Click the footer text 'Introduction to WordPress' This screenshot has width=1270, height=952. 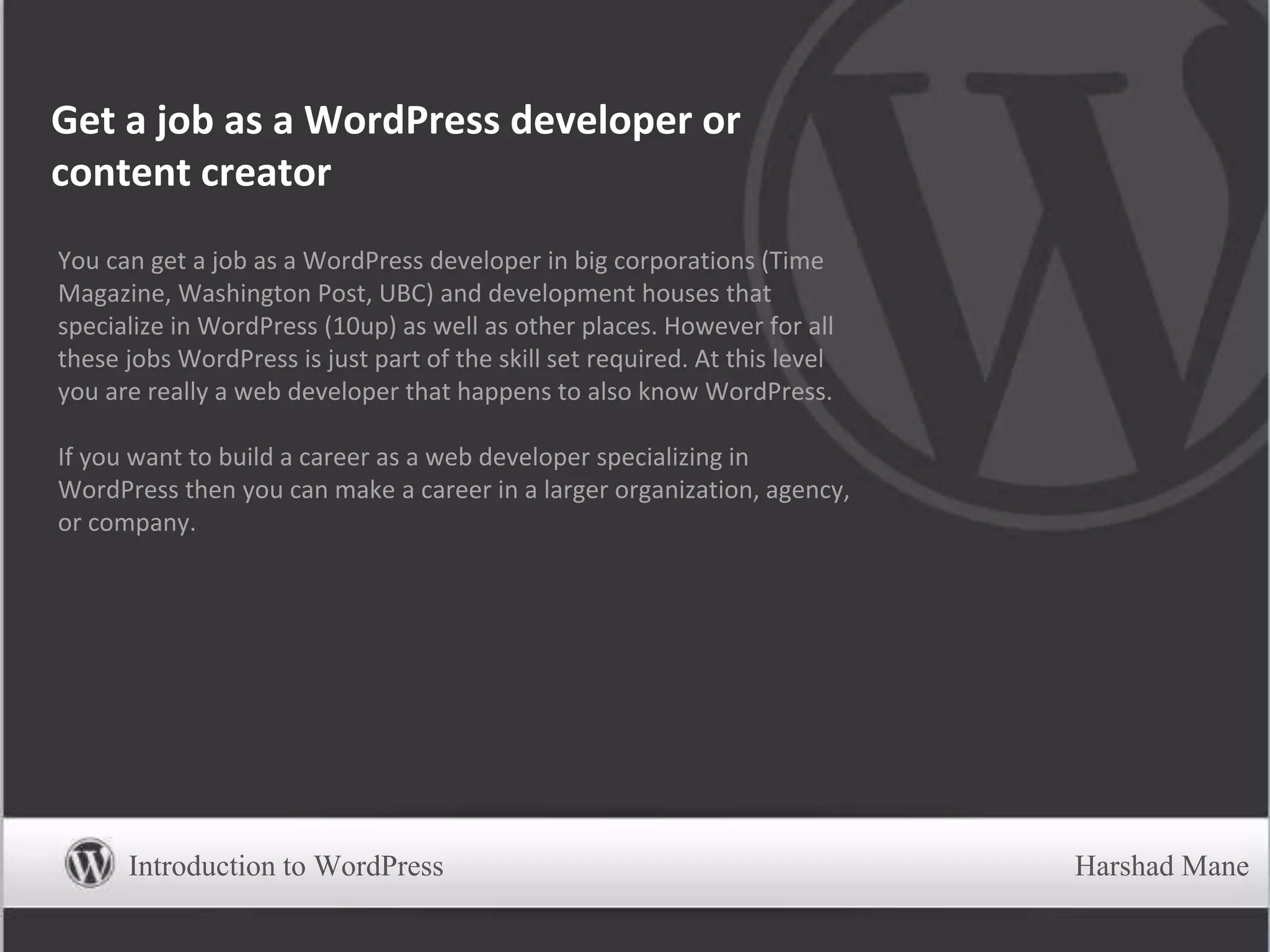click(286, 866)
